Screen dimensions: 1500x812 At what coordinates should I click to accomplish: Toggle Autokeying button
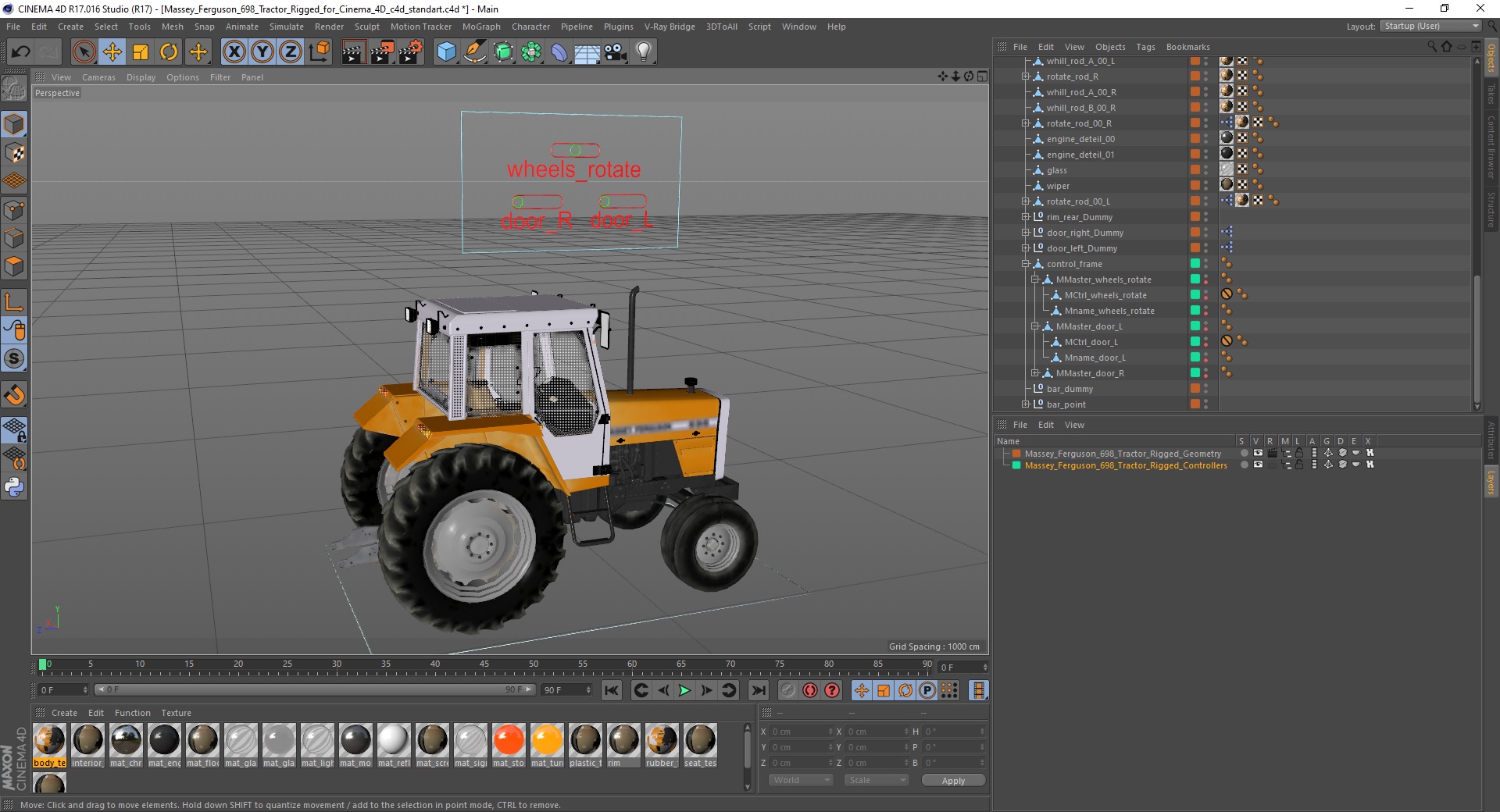[810, 690]
